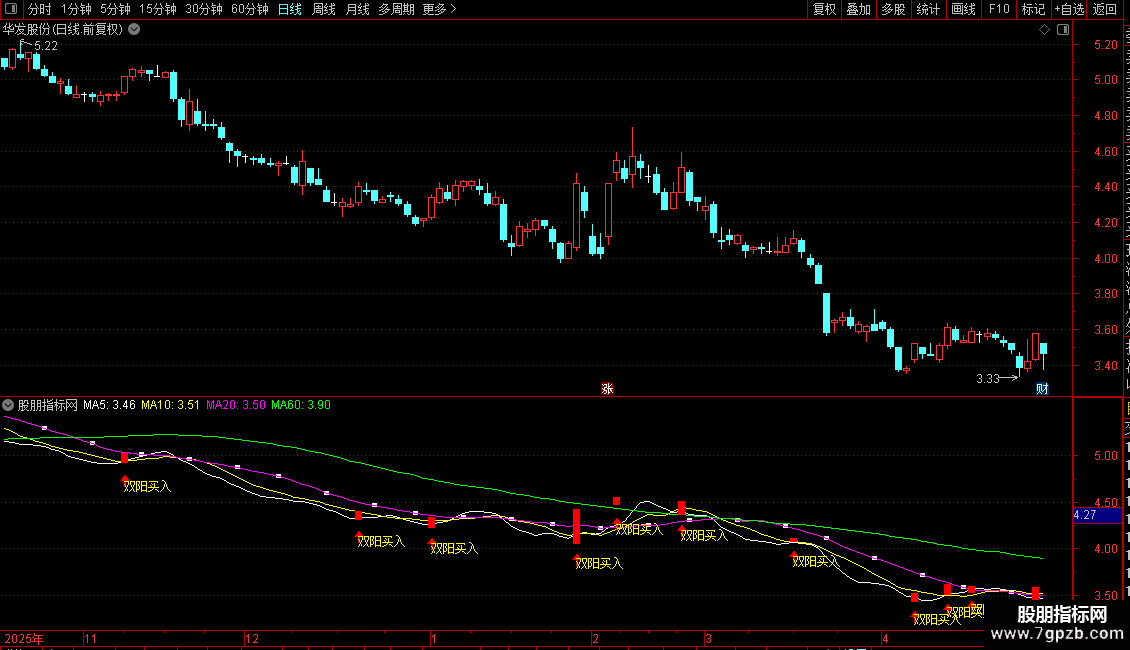
Task: Expand the 股朋指标网 indicator dropdown
Action: click(x=8, y=405)
